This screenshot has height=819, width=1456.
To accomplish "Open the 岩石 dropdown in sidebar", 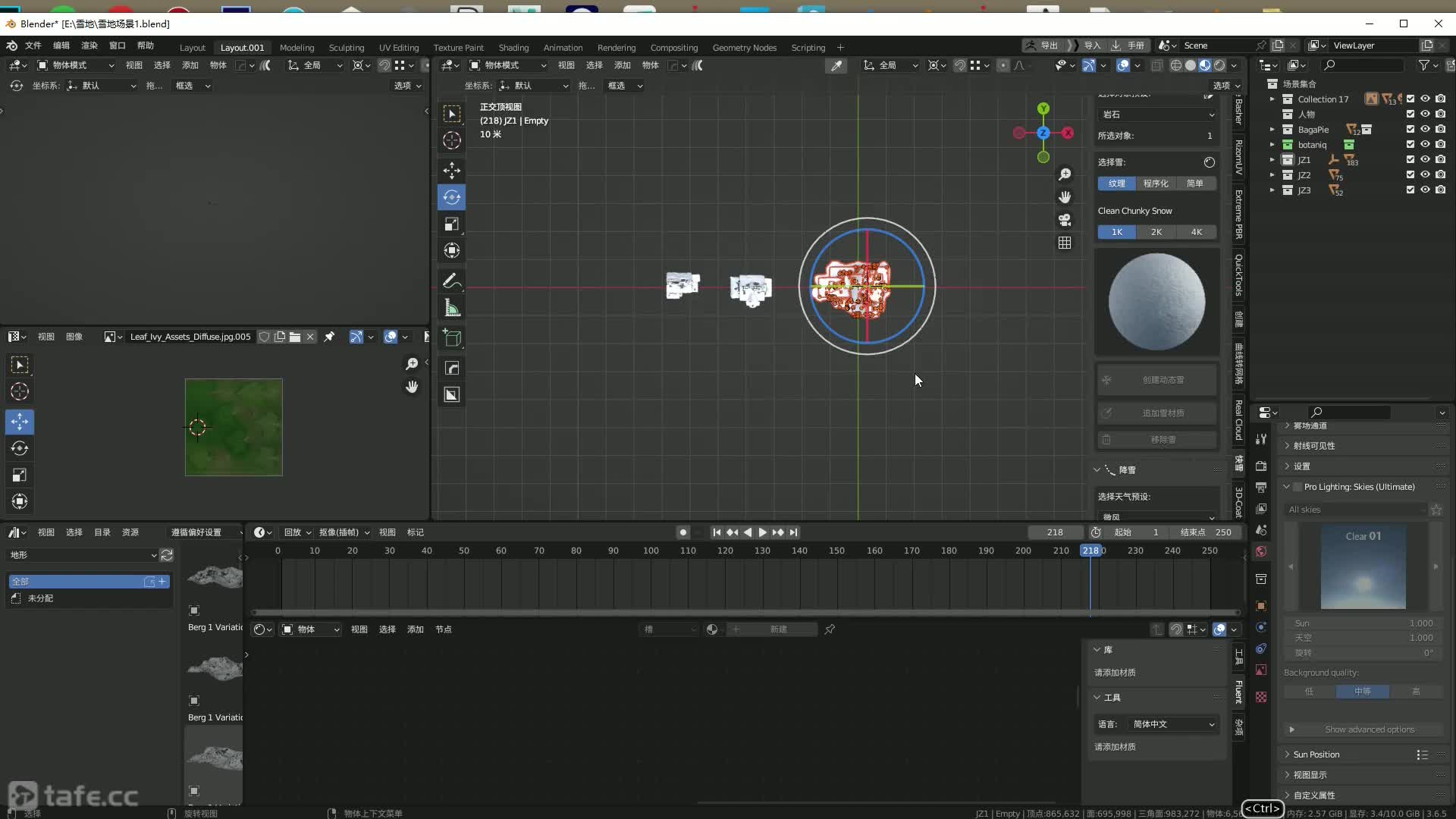I will pos(1157,115).
